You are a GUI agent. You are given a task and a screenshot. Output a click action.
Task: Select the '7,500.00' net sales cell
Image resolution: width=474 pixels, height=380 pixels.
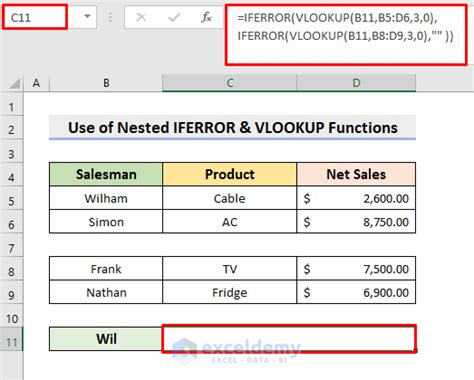356,268
